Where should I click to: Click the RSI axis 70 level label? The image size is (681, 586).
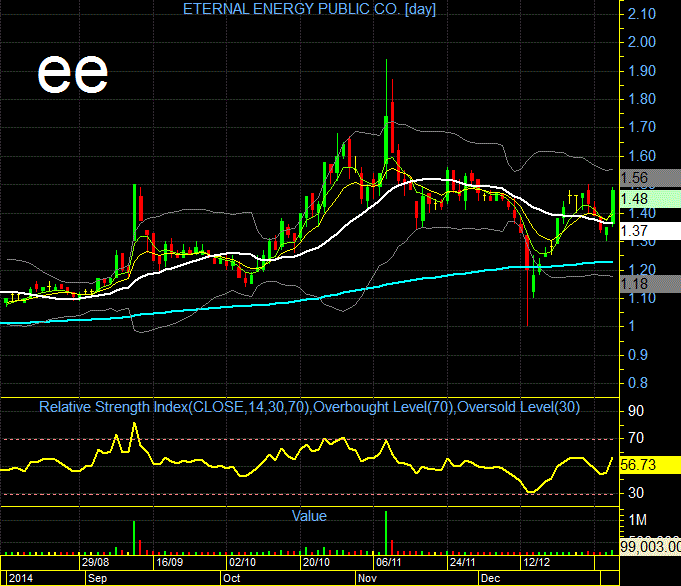tap(636, 438)
